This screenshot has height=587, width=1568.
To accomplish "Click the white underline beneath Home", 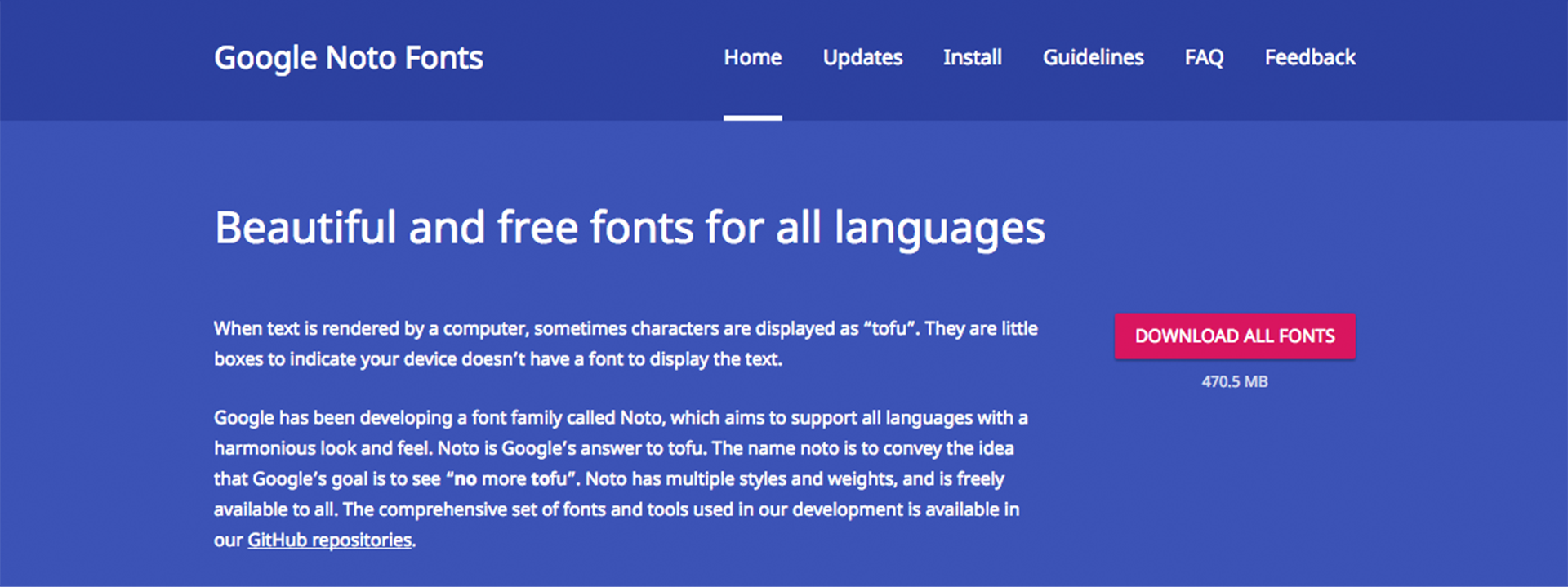I will [x=752, y=118].
